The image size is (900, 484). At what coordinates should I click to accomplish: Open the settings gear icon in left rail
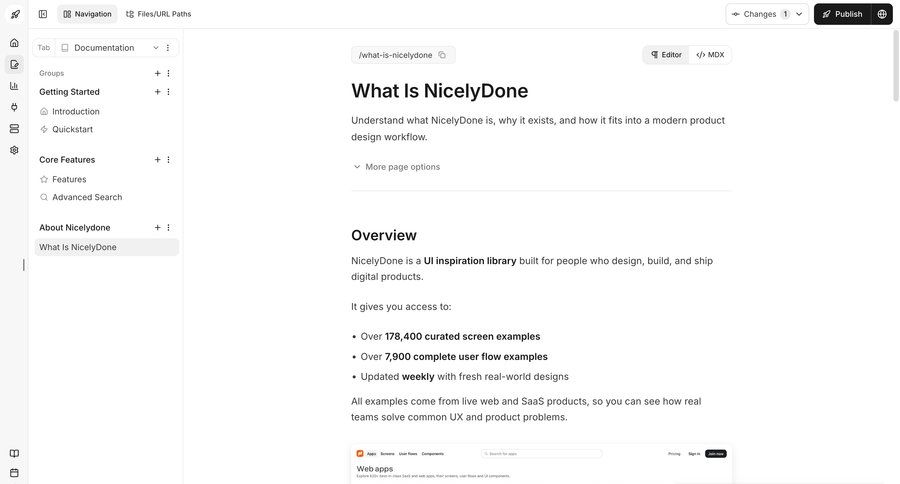(14, 150)
